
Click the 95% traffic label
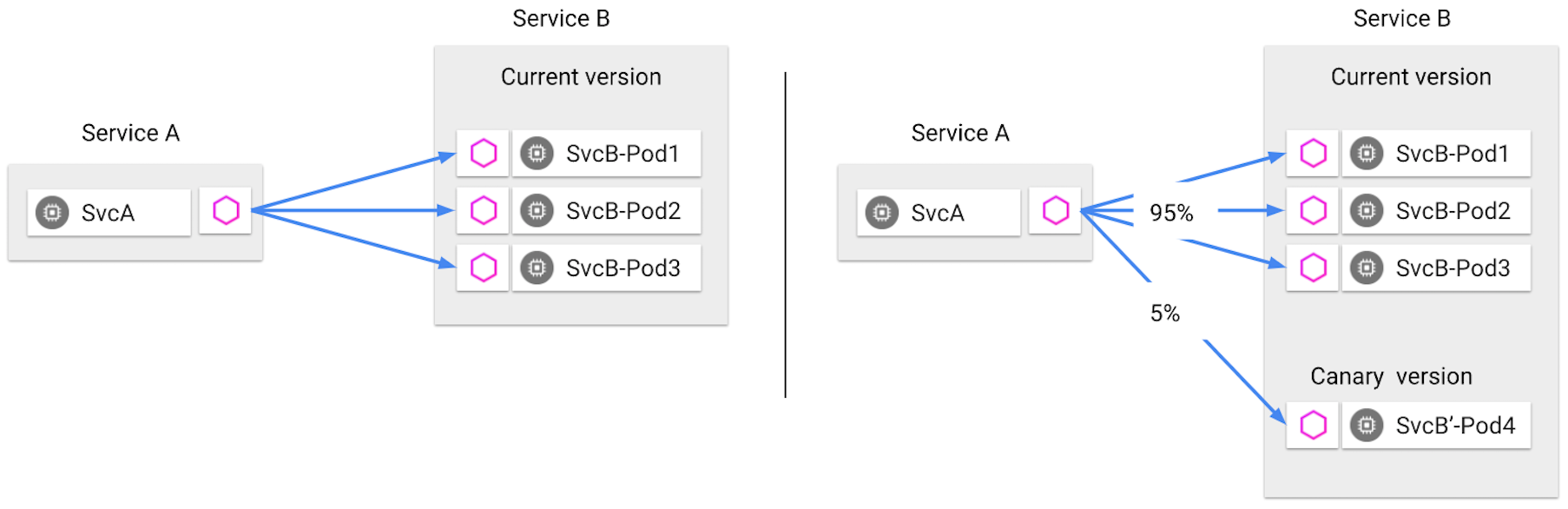(x=1171, y=213)
